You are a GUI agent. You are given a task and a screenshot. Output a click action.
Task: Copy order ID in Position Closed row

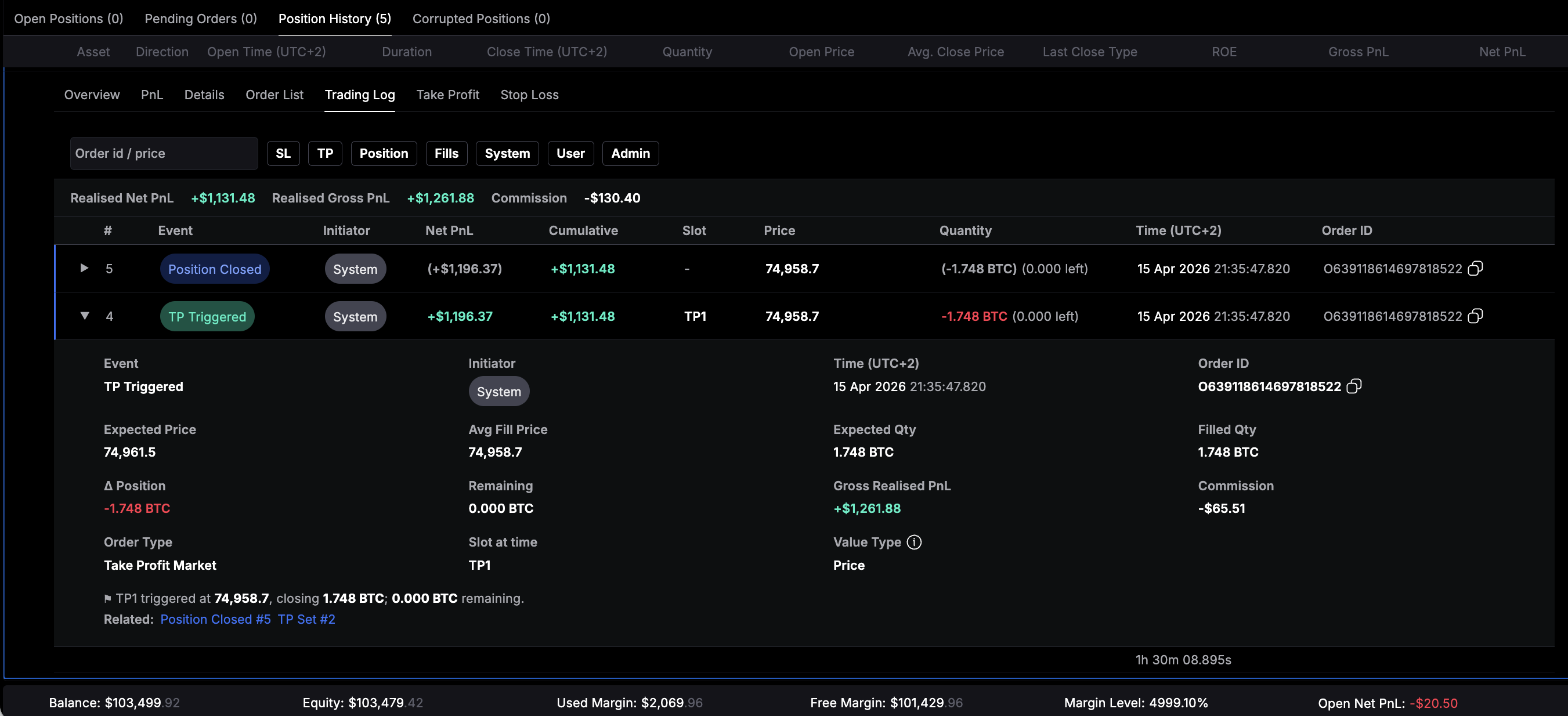[1475, 269]
